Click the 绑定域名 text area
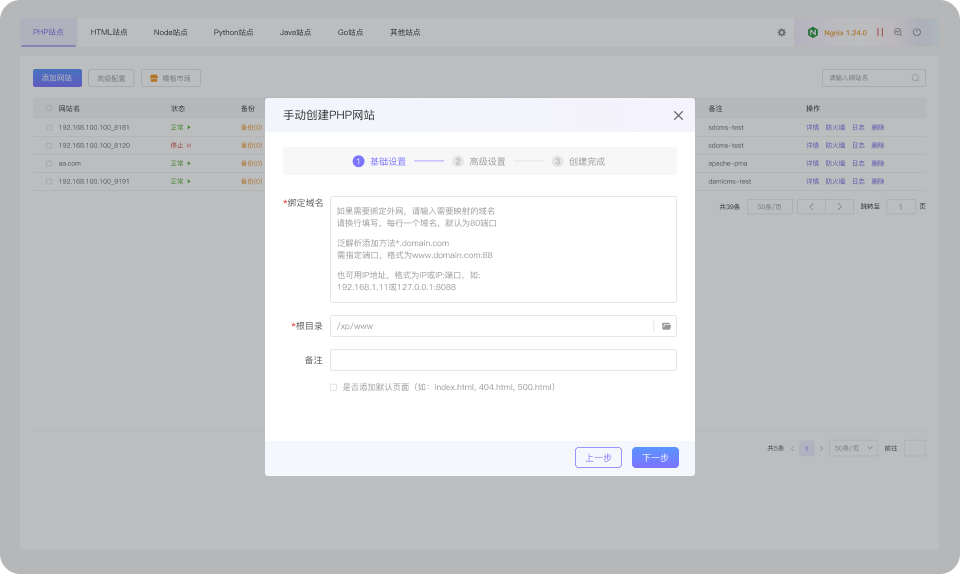The image size is (960, 574). pos(503,249)
